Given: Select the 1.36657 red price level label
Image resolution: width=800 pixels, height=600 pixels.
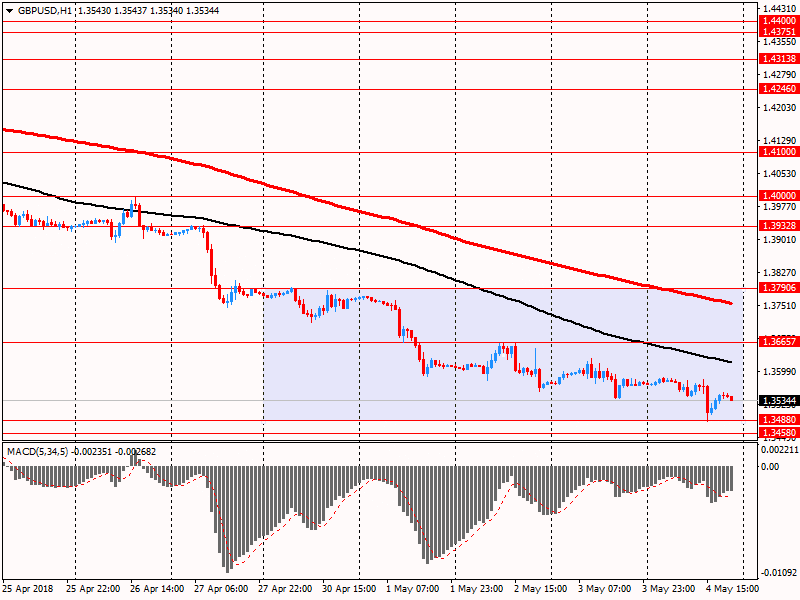Looking at the screenshot, I should (x=779, y=342).
